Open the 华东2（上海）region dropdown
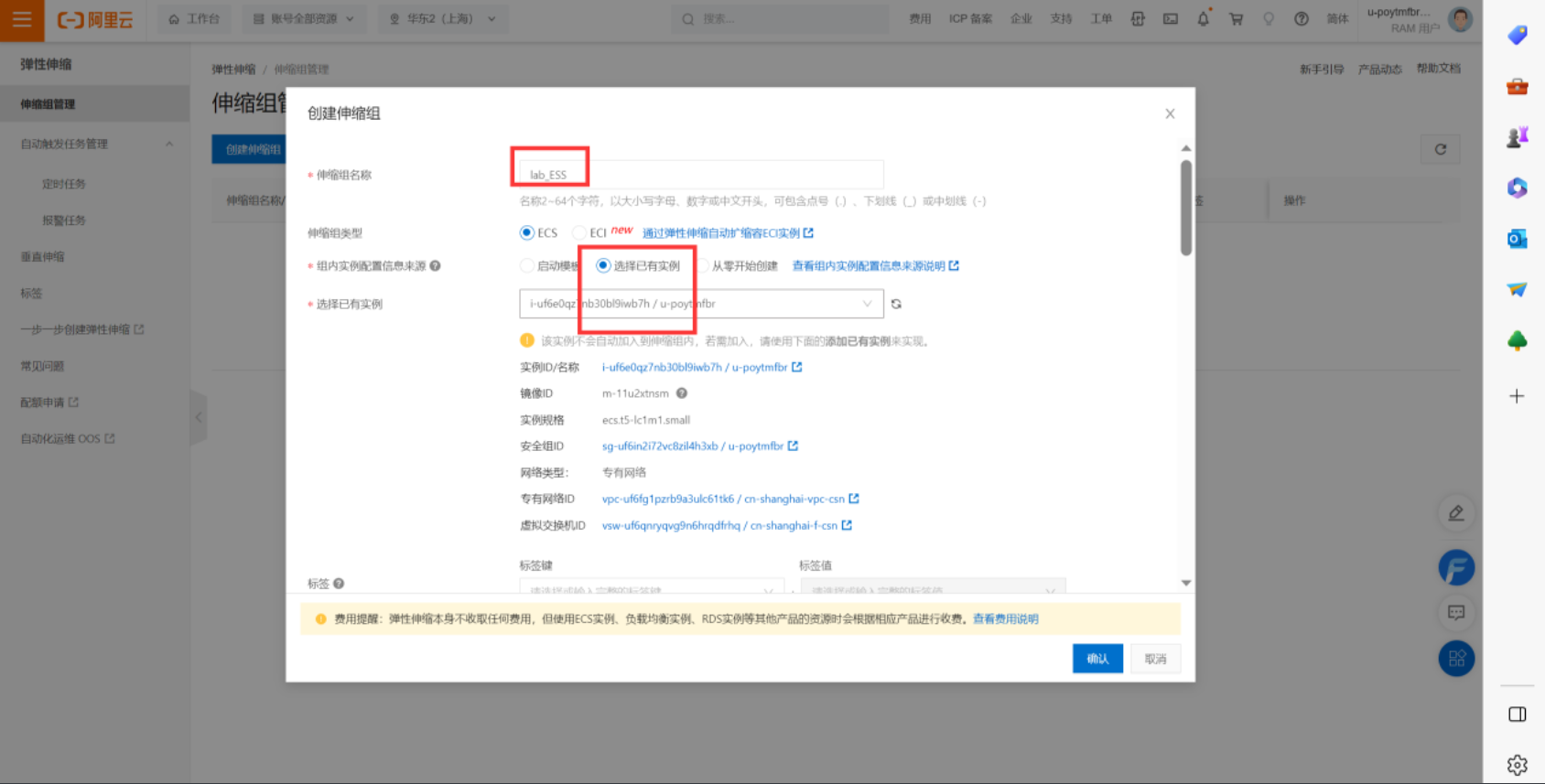Screen dimensions: 1545x784 pos(442,19)
